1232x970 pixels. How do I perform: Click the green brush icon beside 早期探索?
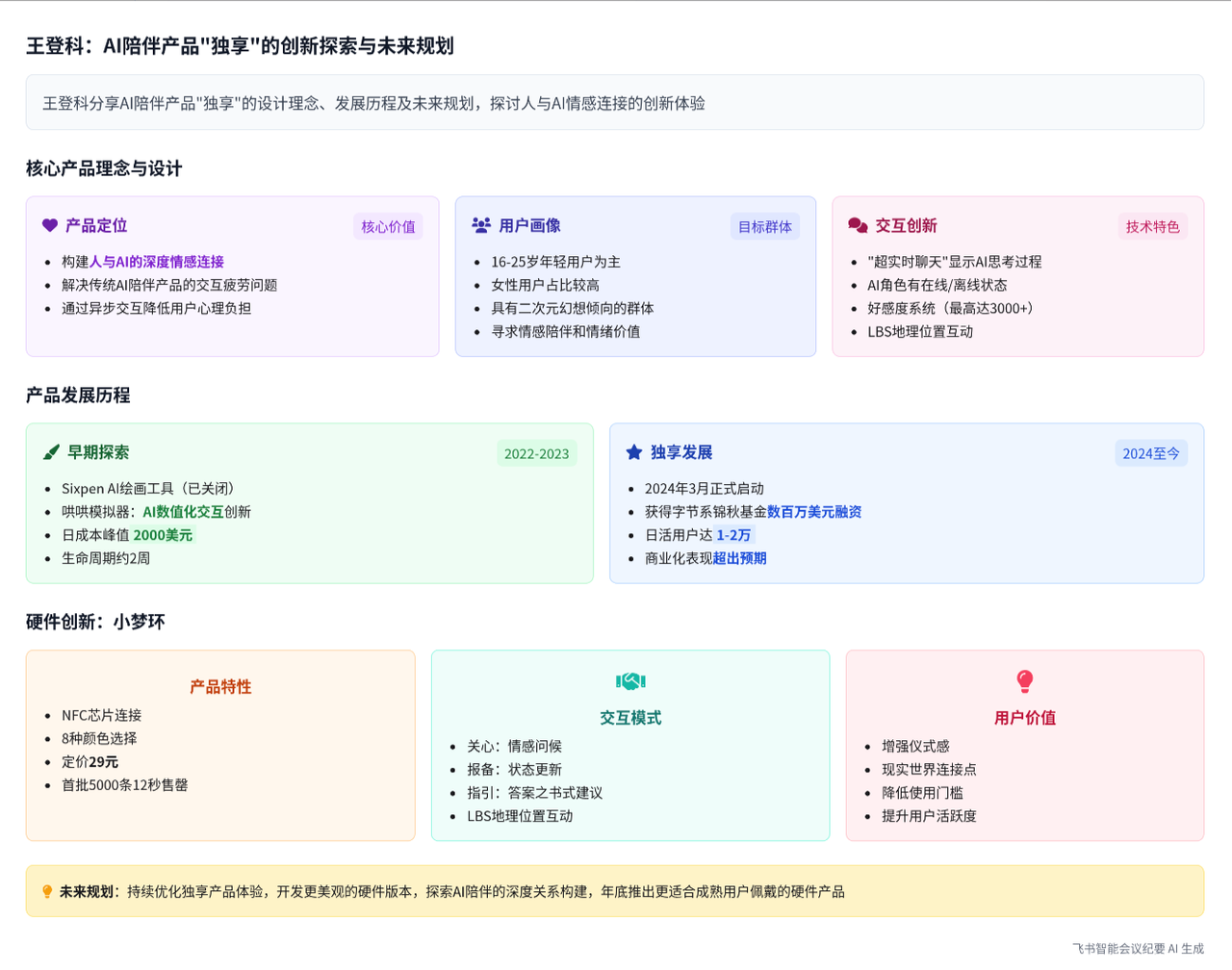pyautogui.click(x=51, y=452)
